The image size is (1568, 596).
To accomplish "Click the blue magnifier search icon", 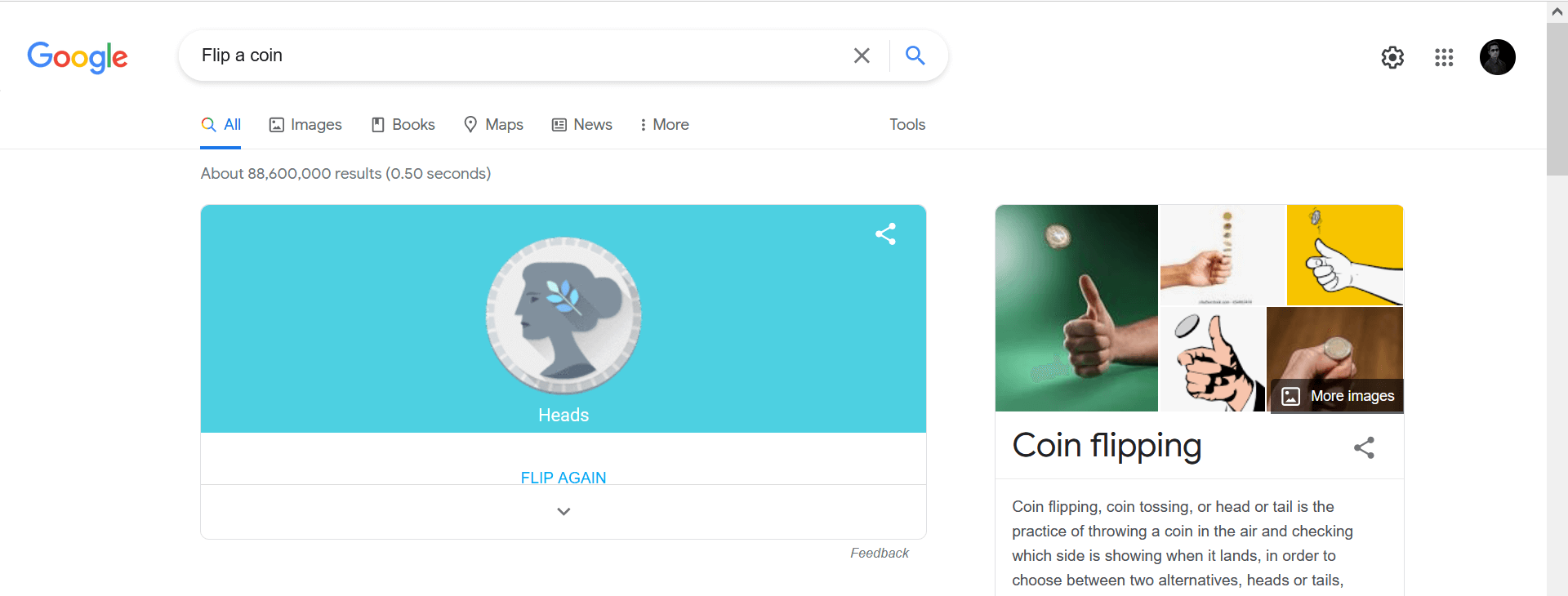I will 915,55.
